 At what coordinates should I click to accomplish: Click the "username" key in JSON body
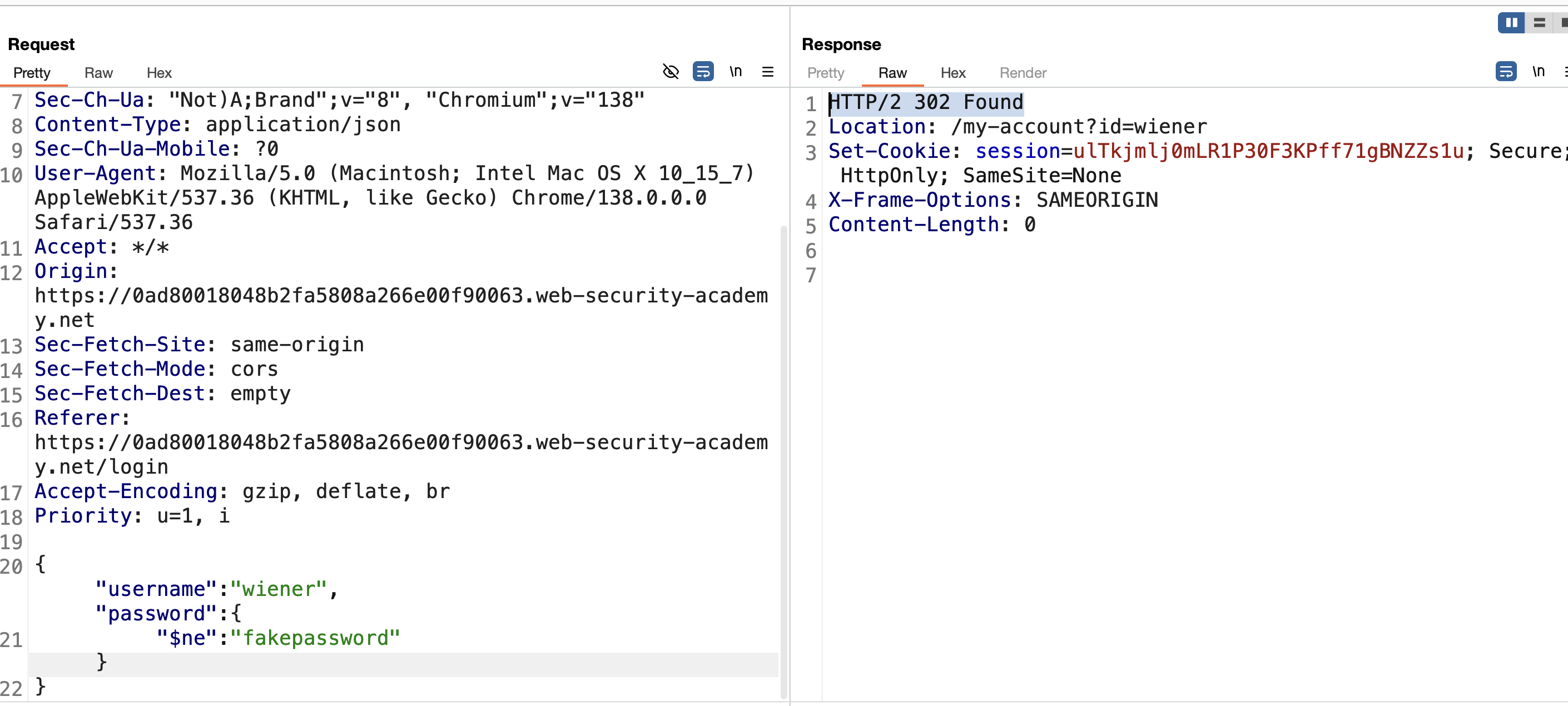[156, 590]
